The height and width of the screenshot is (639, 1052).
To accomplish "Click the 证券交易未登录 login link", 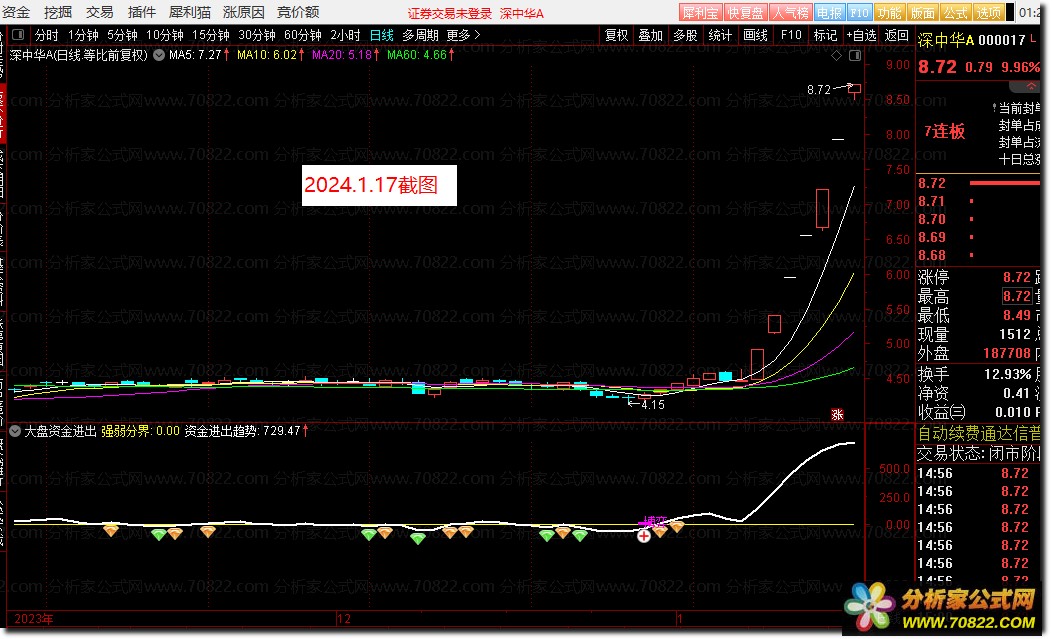I will pos(450,13).
